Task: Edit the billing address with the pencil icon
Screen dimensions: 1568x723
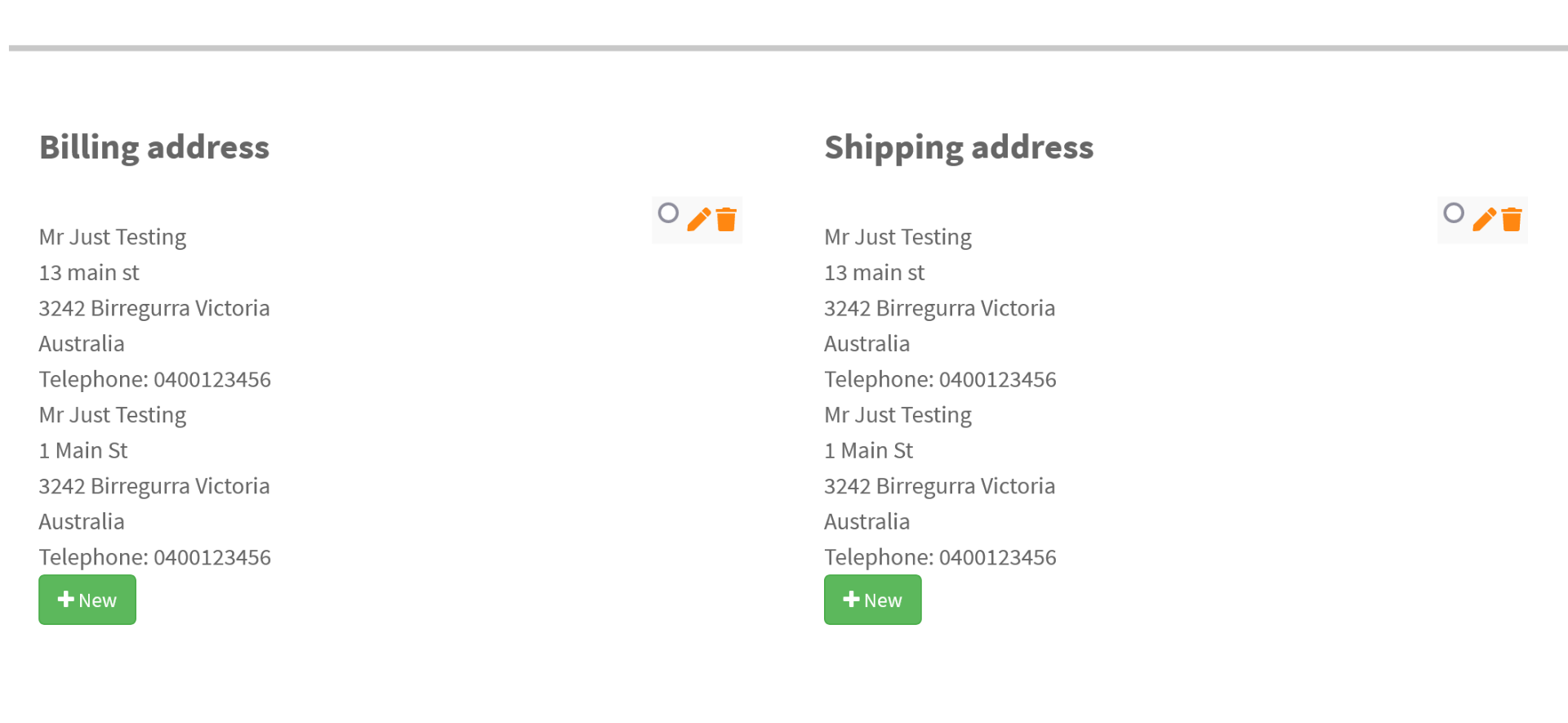Action: point(698,220)
